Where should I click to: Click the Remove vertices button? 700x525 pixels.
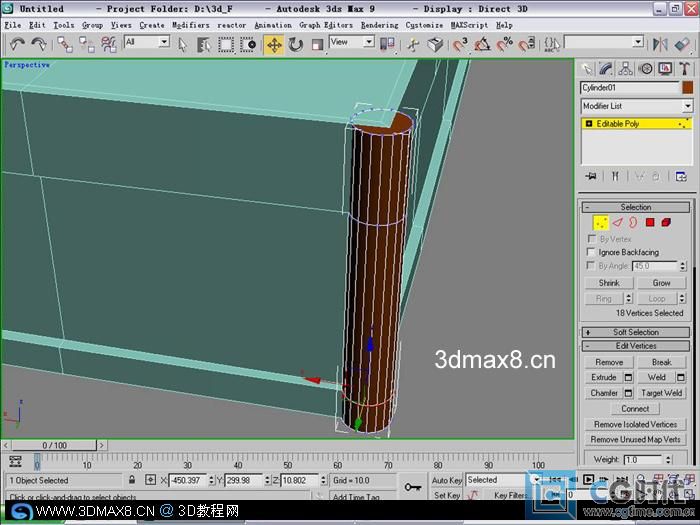[x=609, y=362]
